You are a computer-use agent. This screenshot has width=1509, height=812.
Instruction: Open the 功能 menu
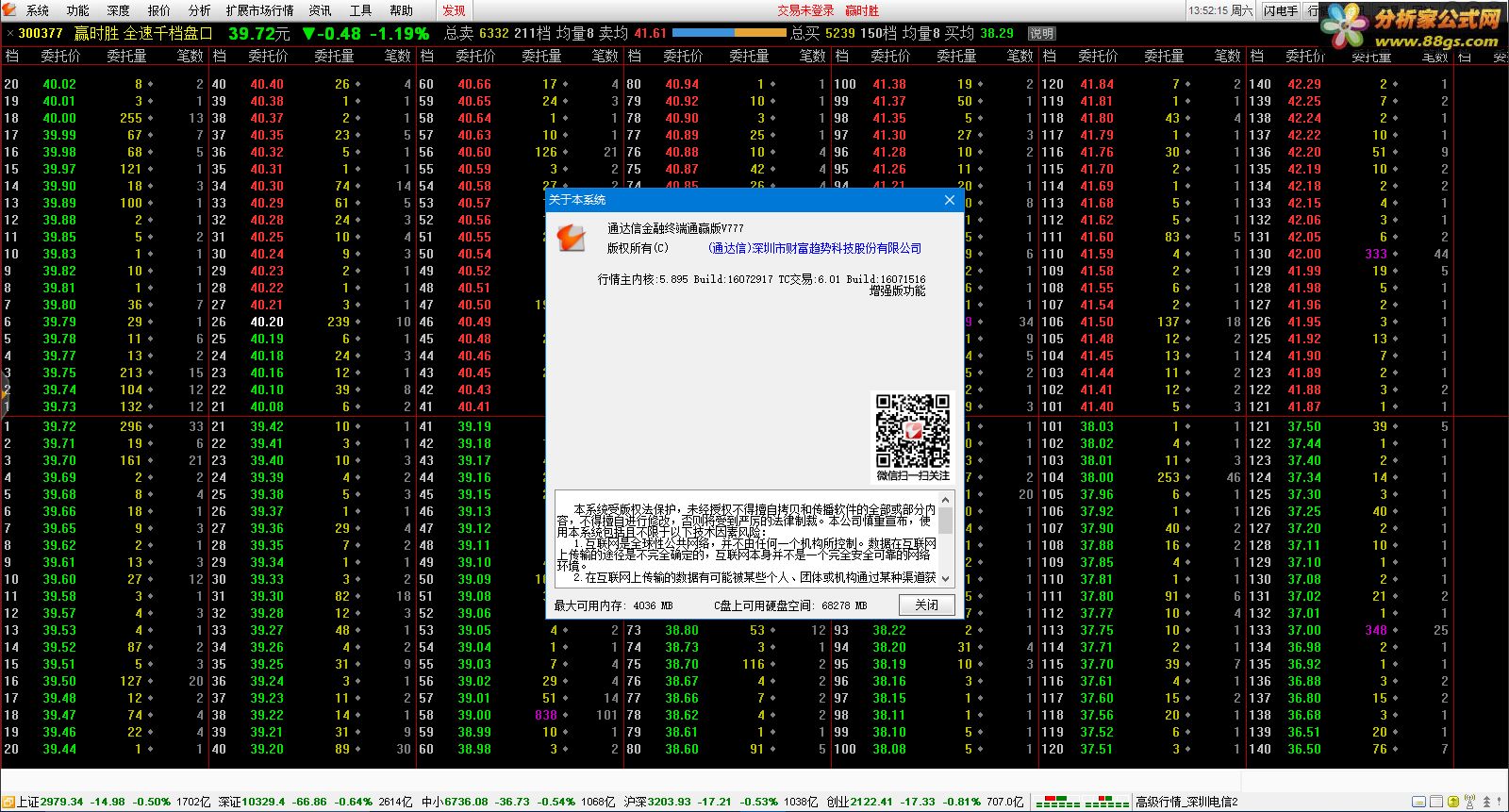(78, 10)
